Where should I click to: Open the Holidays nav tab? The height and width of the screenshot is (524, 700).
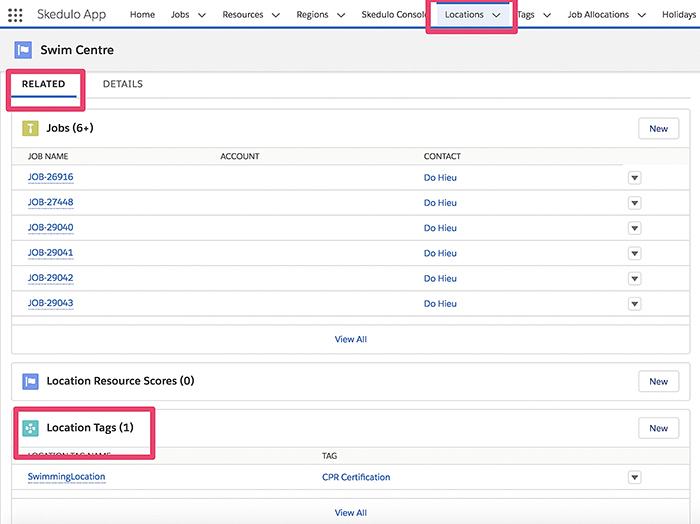click(x=679, y=15)
